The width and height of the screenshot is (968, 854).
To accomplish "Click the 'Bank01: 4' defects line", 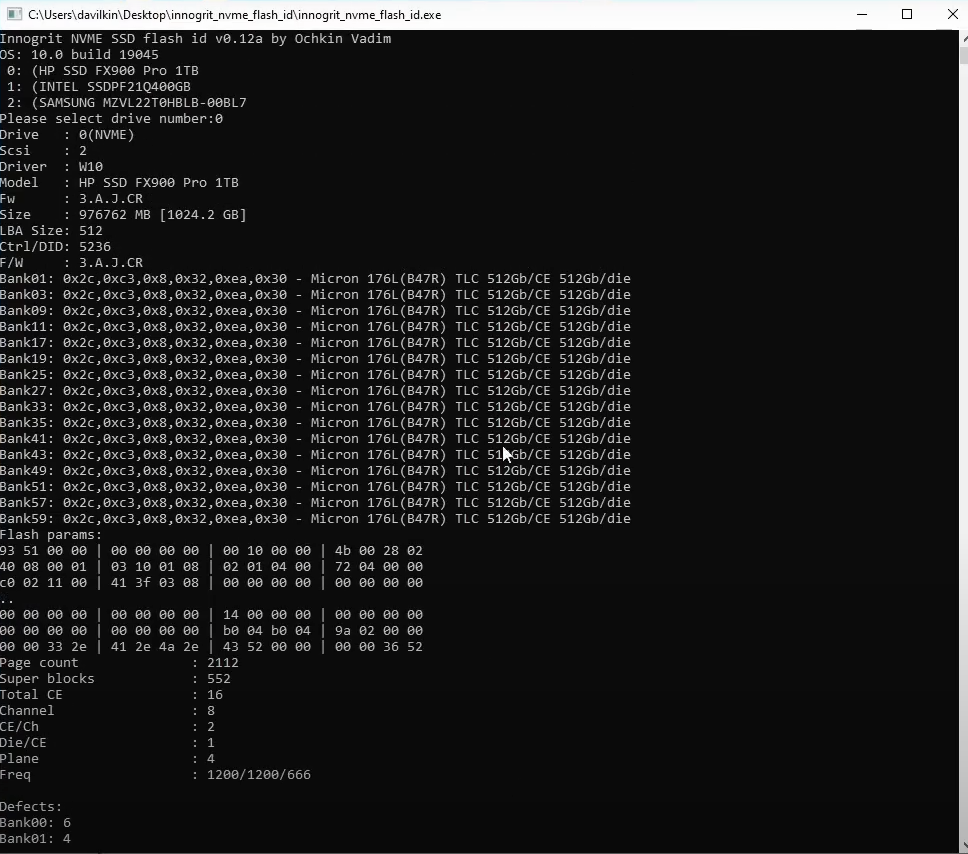I will (35, 840).
